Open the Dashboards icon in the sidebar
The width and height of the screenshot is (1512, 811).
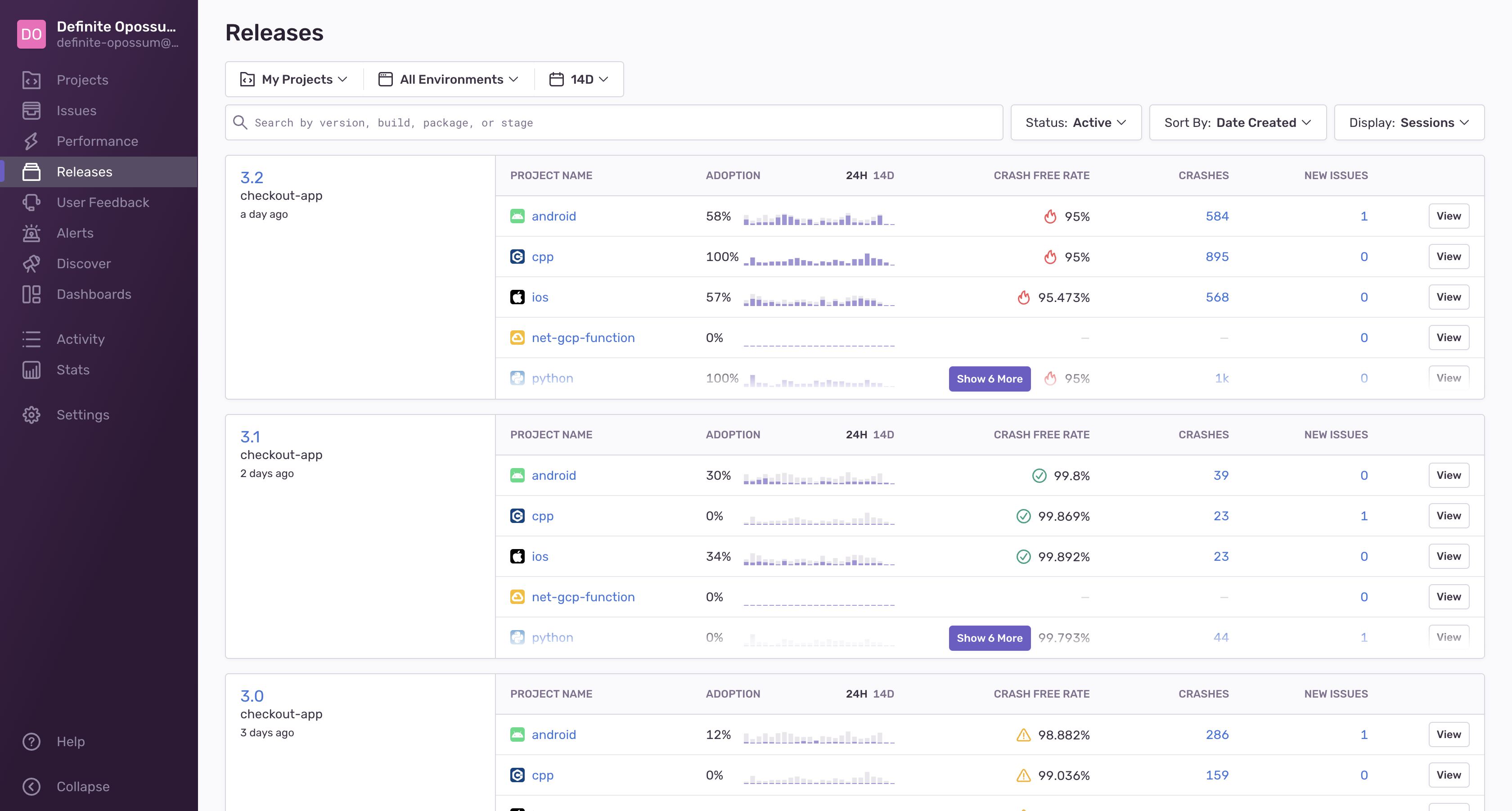pyautogui.click(x=31, y=294)
